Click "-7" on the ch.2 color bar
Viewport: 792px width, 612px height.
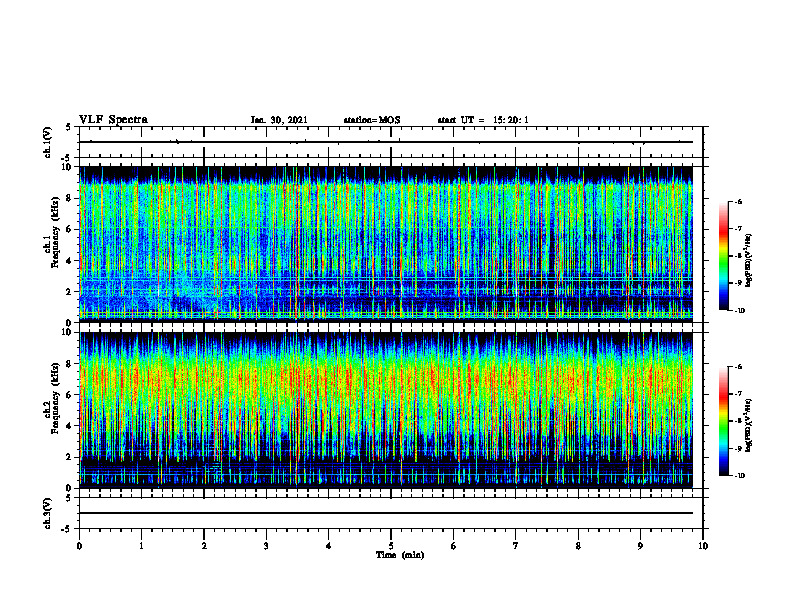[738, 394]
